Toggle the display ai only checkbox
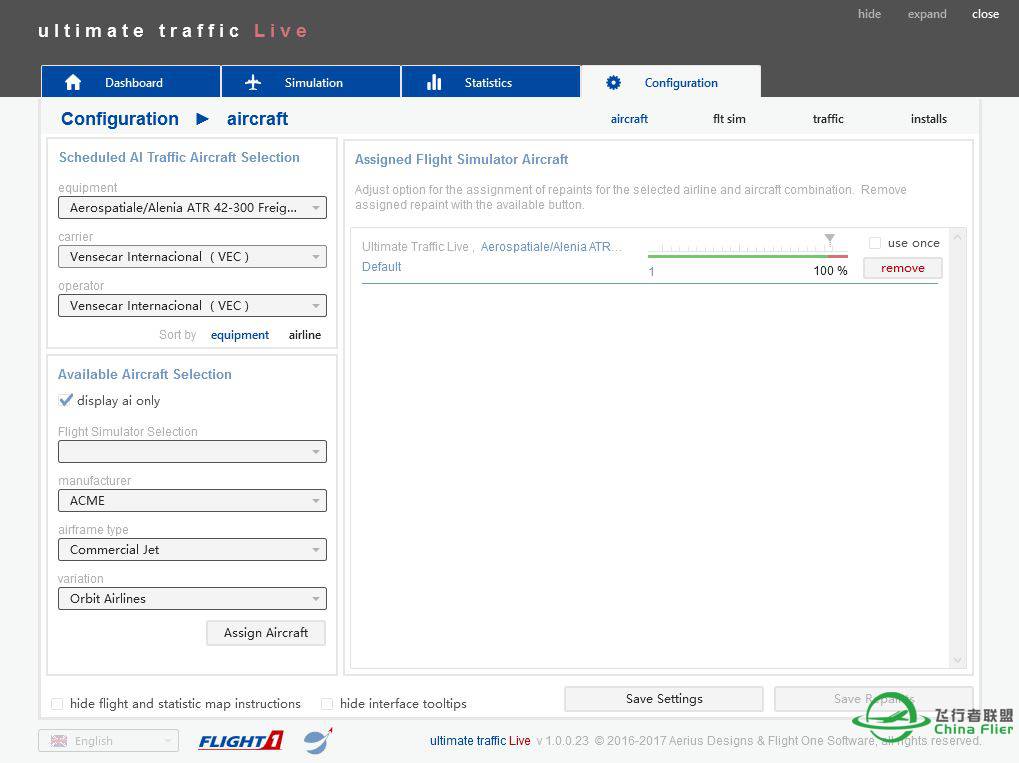 click(x=65, y=400)
